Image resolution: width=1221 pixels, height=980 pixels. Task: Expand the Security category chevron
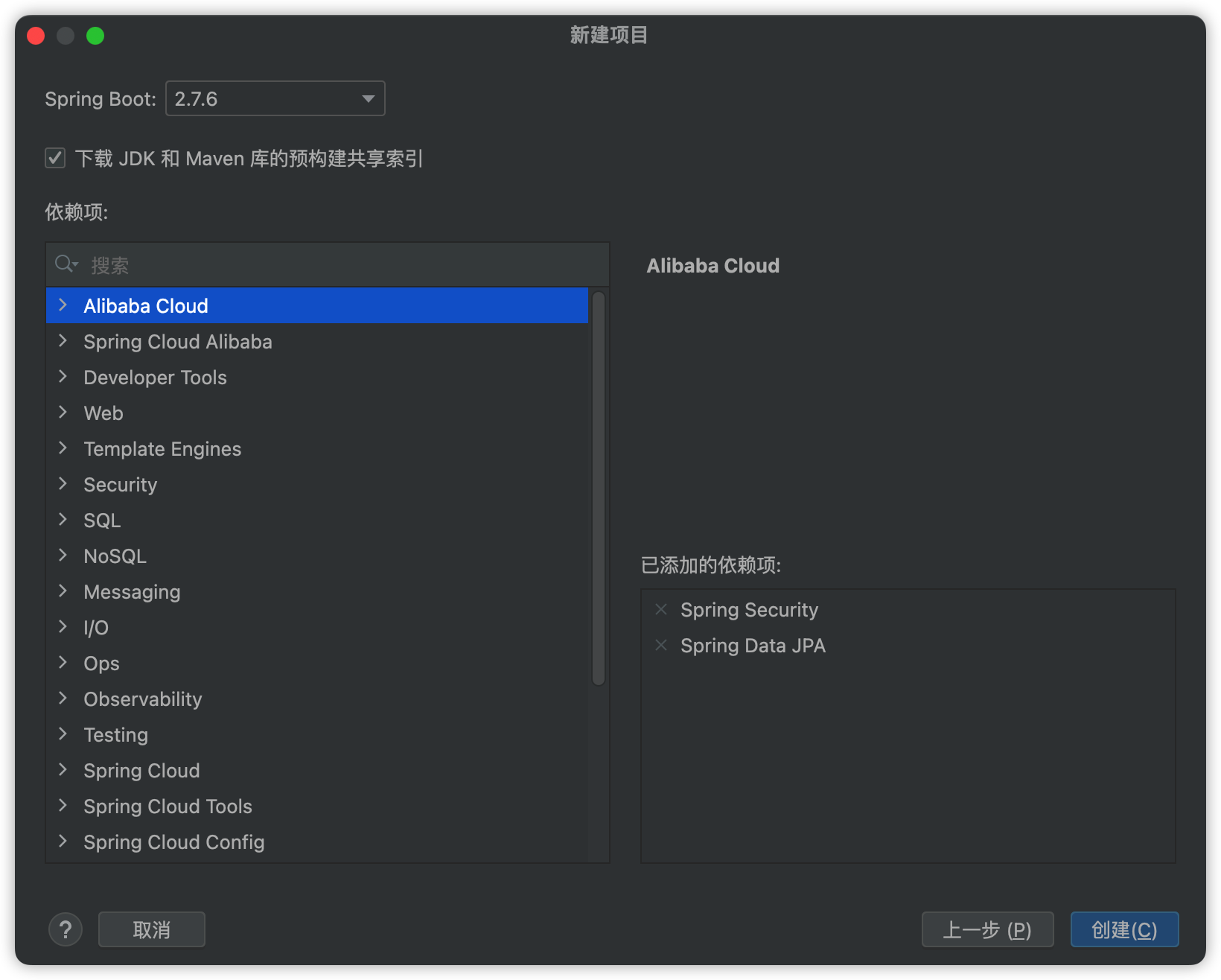pos(63,484)
